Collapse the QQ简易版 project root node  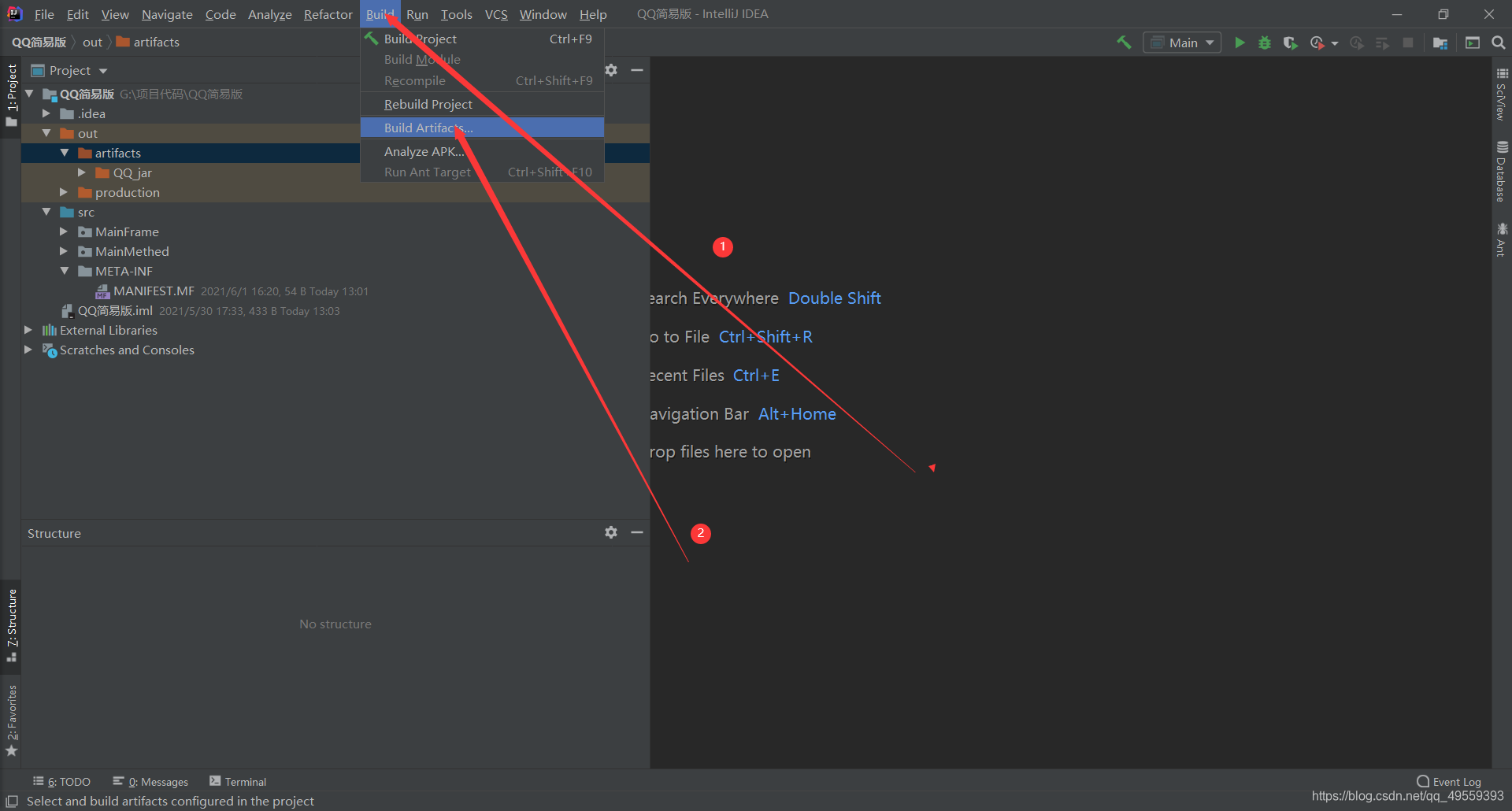29,94
